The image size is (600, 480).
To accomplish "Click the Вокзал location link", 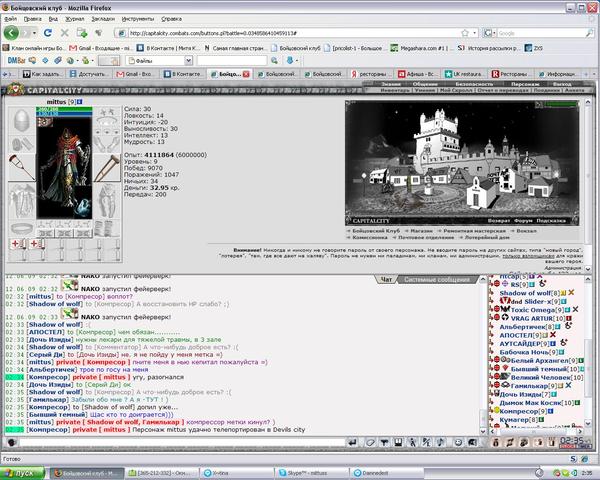I will [x=527, y=231].
